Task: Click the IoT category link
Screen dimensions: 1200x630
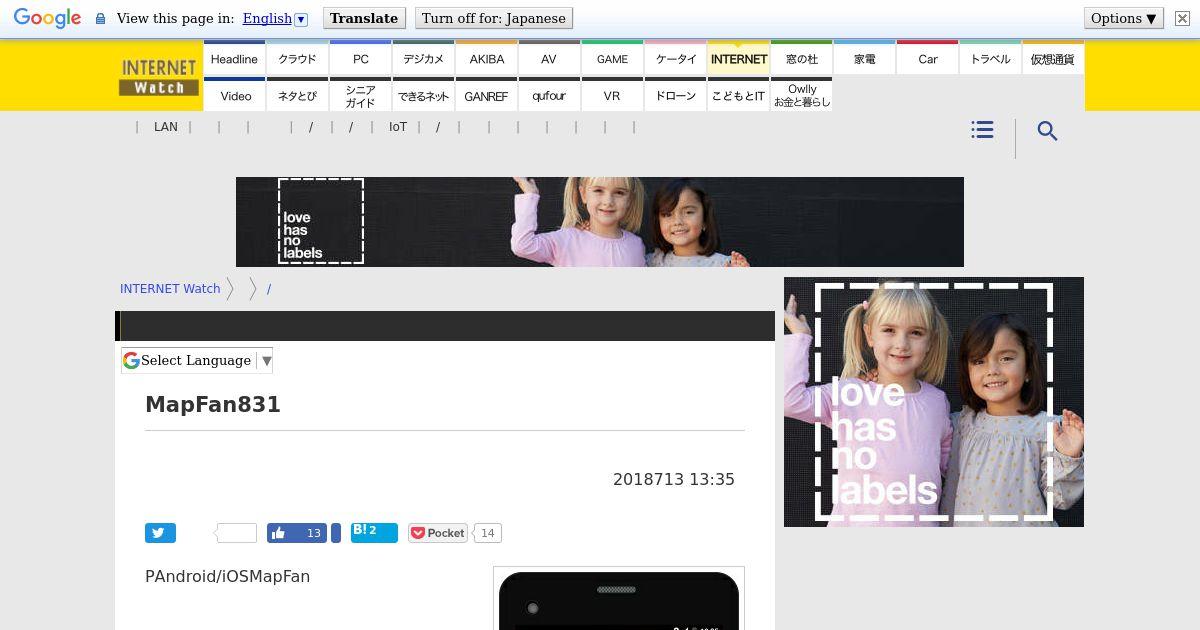Action: pos(398,127)
